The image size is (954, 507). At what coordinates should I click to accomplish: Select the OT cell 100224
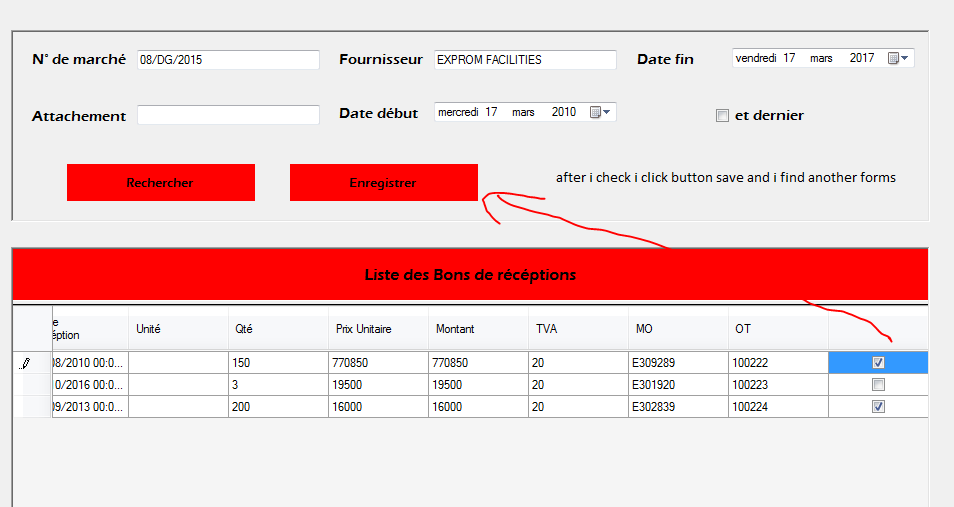coord(778,407)
